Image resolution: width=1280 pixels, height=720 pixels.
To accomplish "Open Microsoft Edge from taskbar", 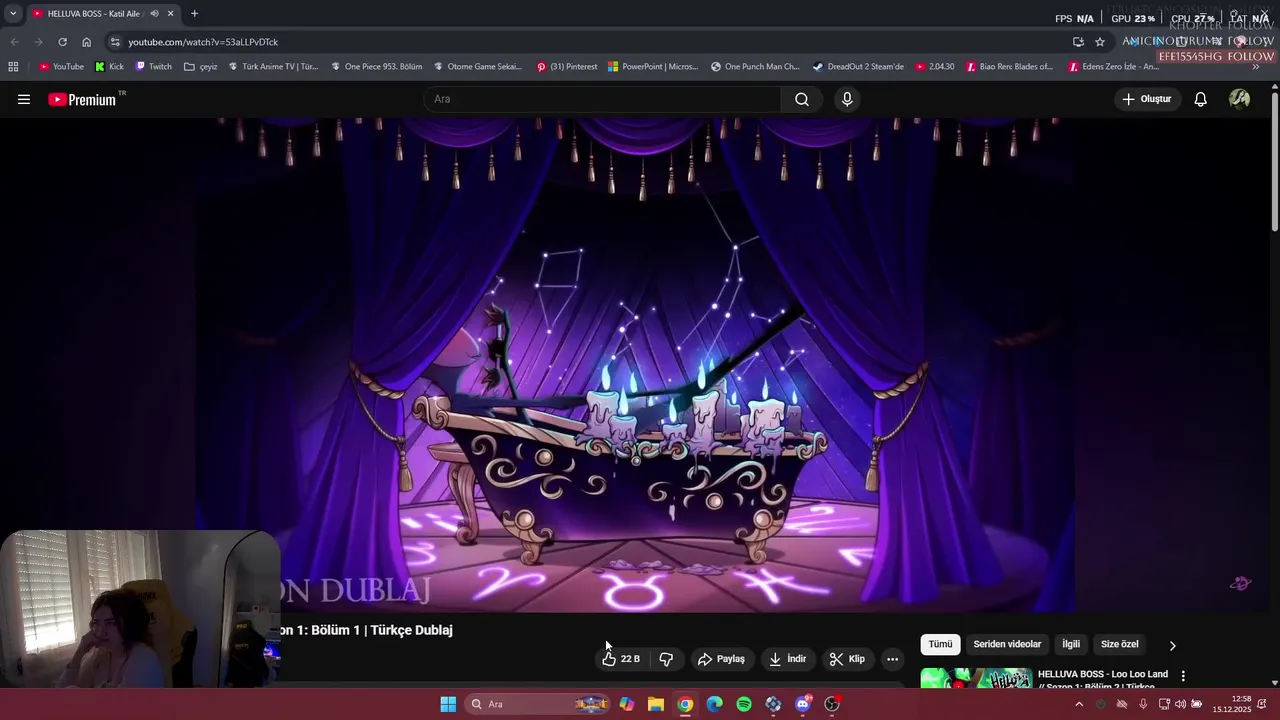I will point(714,705).
